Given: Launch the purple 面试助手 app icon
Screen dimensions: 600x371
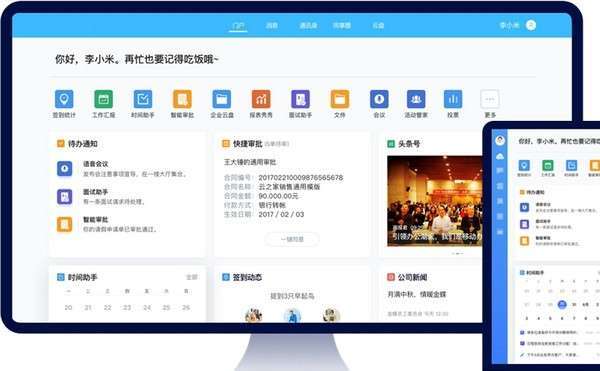Looking at the screenshot, I should 300,99.
